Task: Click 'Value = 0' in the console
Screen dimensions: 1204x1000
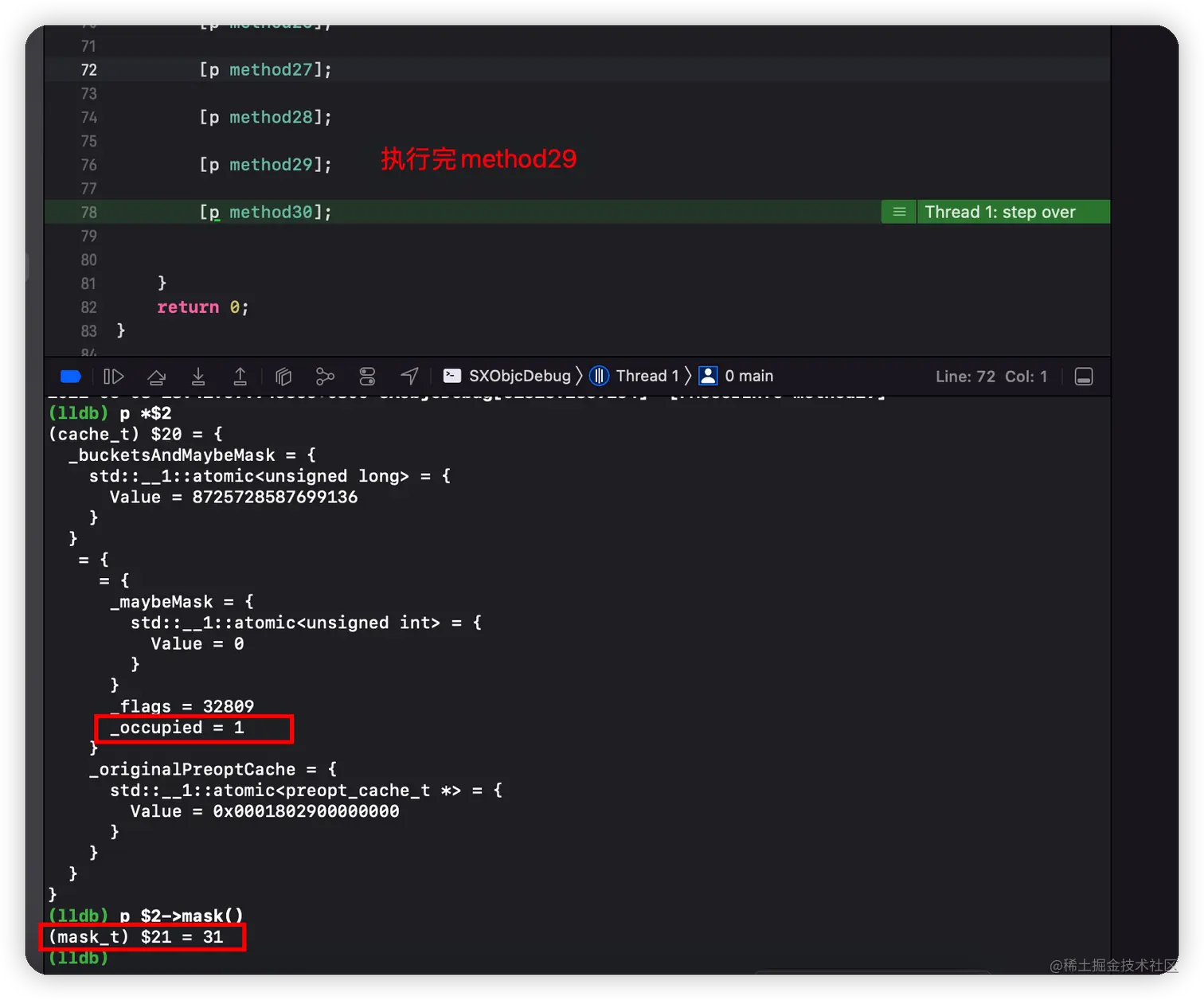Action: tap(197, 643)
